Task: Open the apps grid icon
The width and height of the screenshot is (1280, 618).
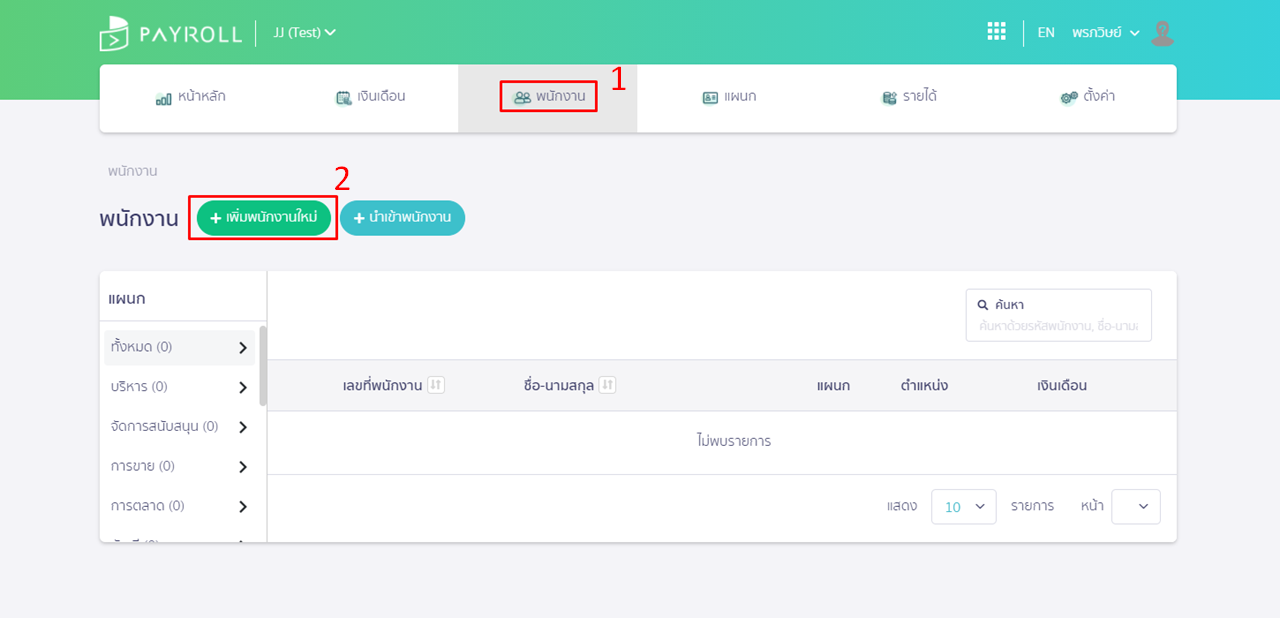Action: pyautogui.click(x=996, y=32)
